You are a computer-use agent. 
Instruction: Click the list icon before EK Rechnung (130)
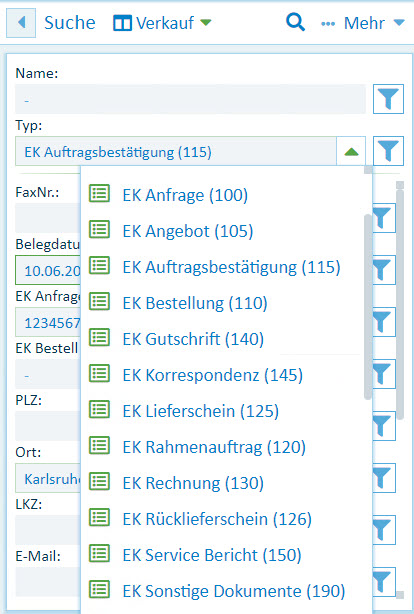(99, 482)
